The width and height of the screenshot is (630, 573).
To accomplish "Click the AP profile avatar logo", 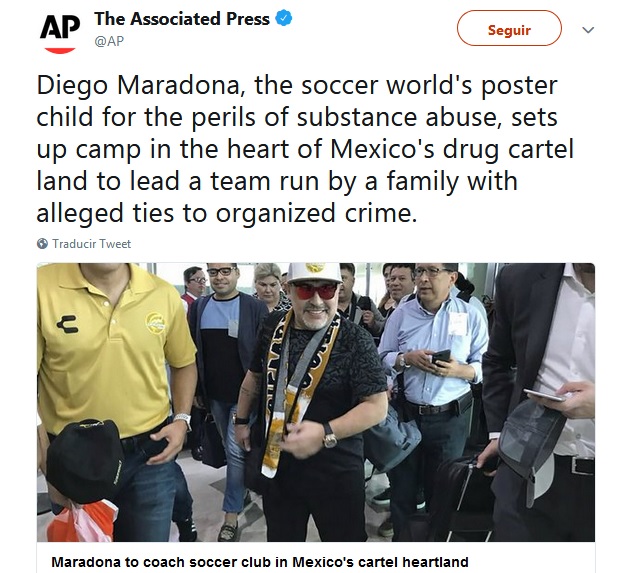I will pos(60,31).
